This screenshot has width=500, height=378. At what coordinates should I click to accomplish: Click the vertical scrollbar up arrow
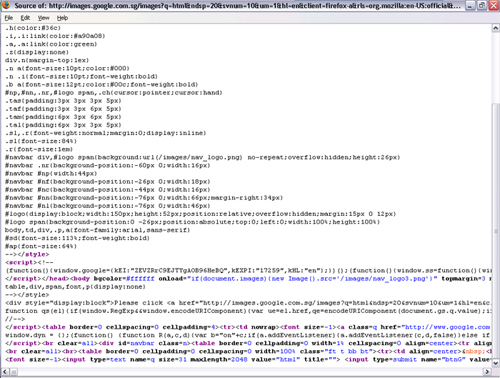[x=496, y=28]
